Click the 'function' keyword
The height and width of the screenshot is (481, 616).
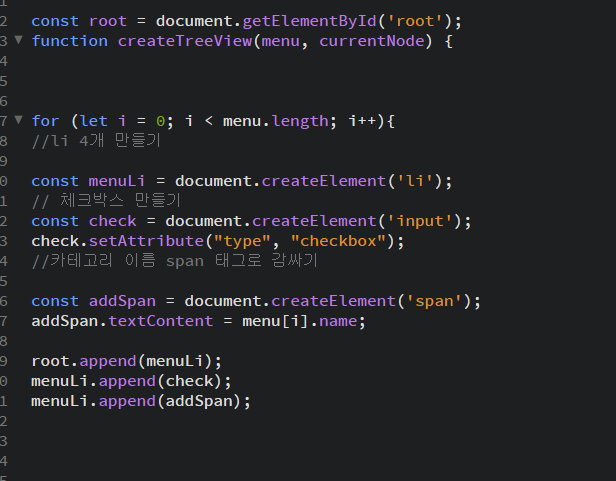coord(70,41)
